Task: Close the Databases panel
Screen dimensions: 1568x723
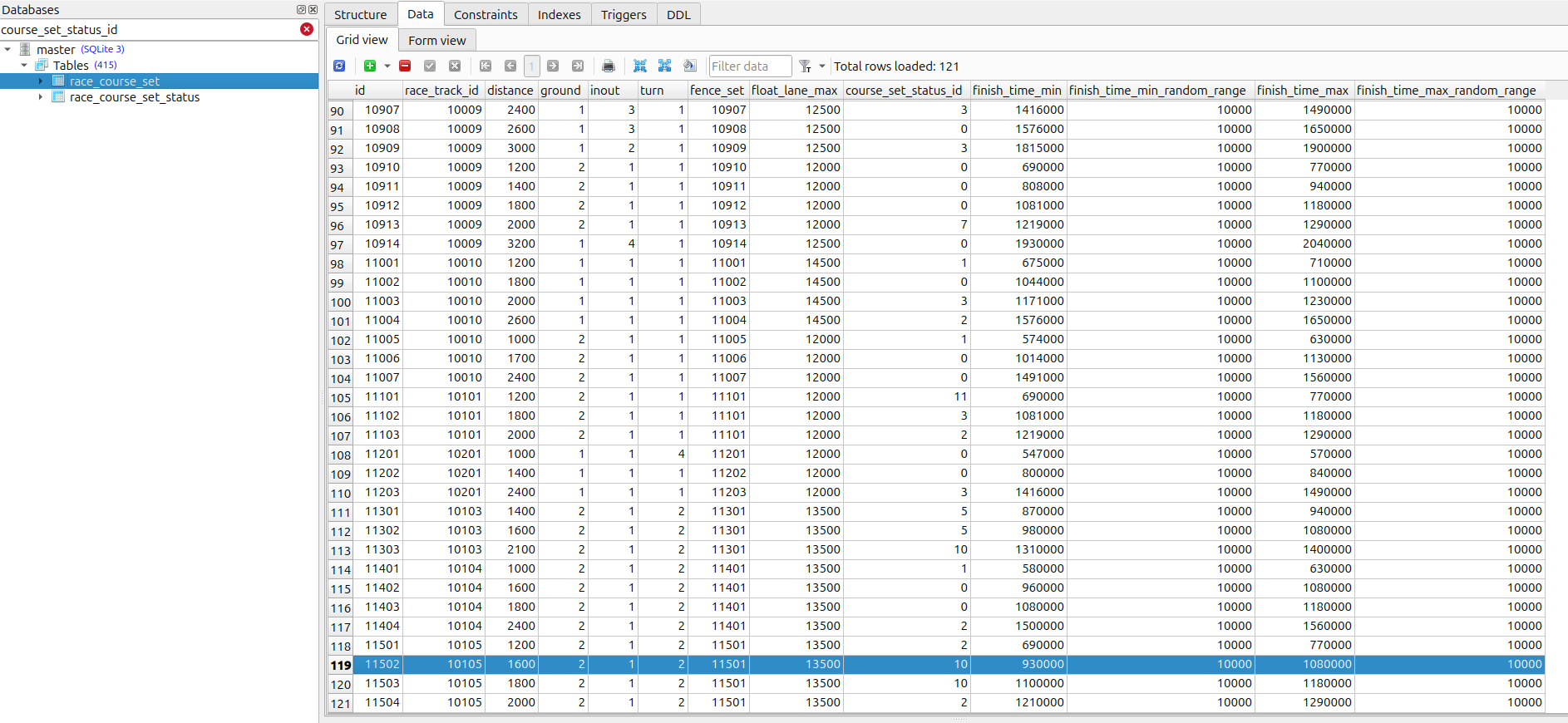Action: pyautogui.click(x=313, y=9)
